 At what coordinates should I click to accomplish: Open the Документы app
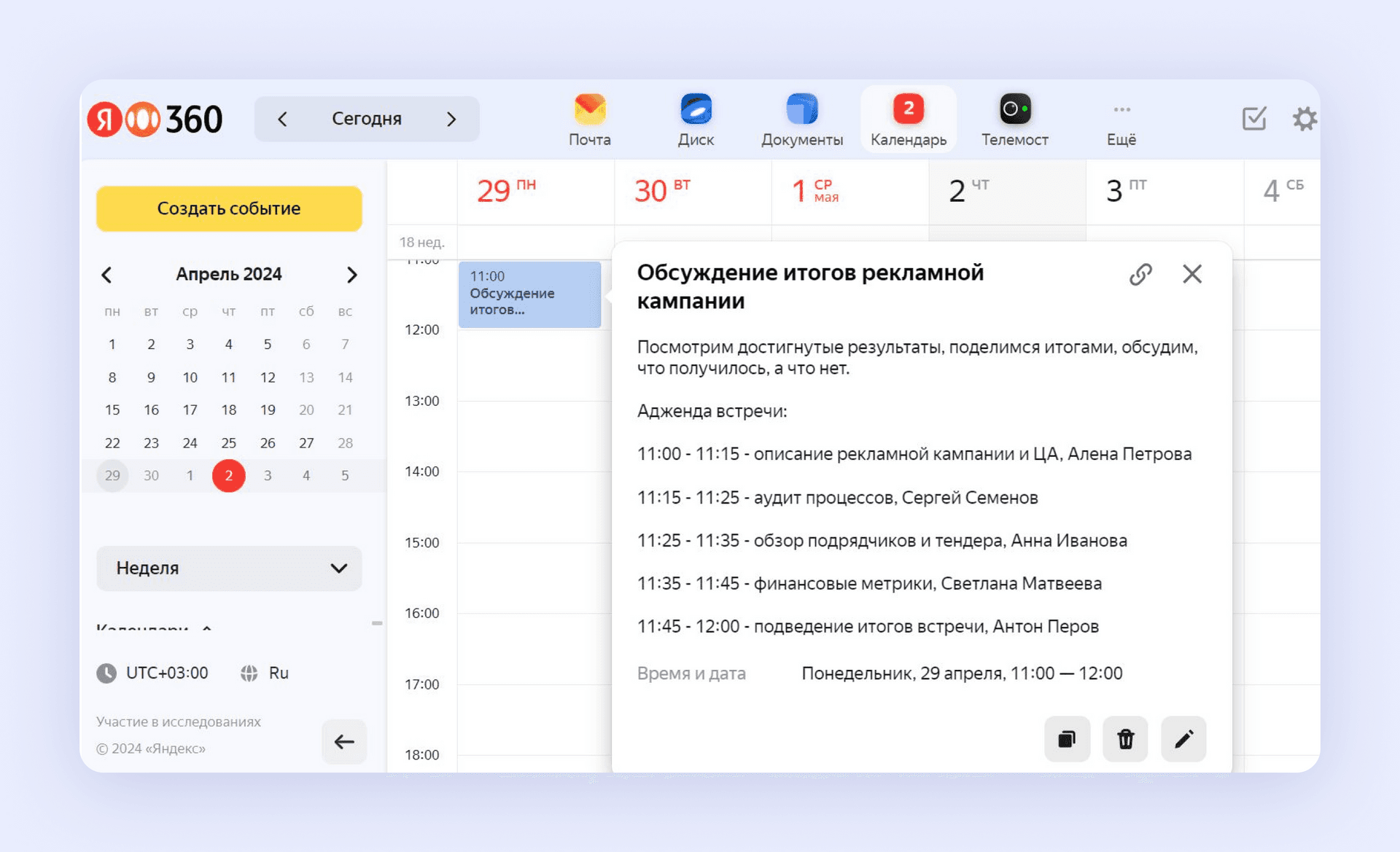point(802,120)
